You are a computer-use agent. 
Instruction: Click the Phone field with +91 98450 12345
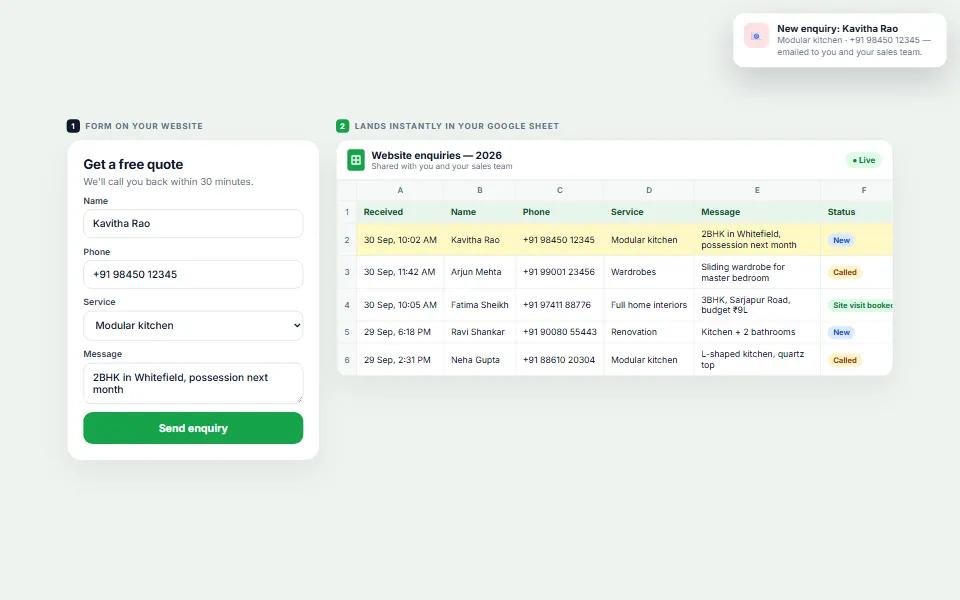[x=193, y=274]
